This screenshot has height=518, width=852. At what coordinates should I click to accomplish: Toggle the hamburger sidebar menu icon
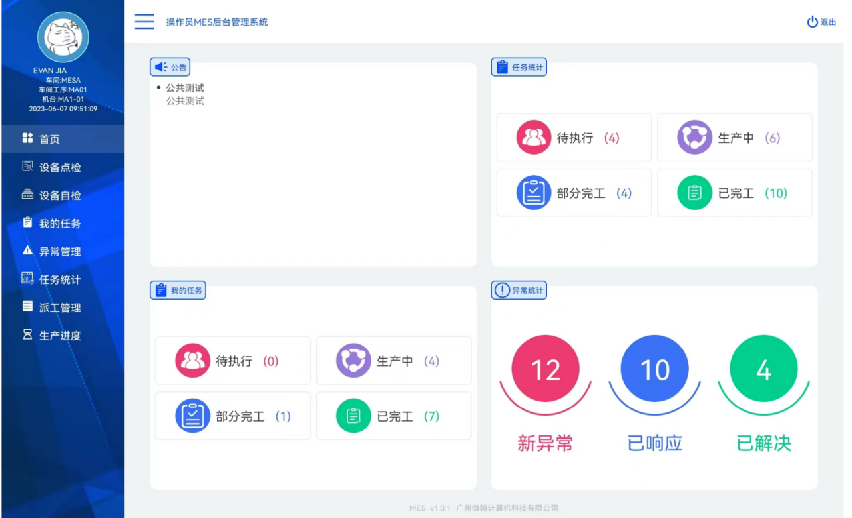point(145,22)
